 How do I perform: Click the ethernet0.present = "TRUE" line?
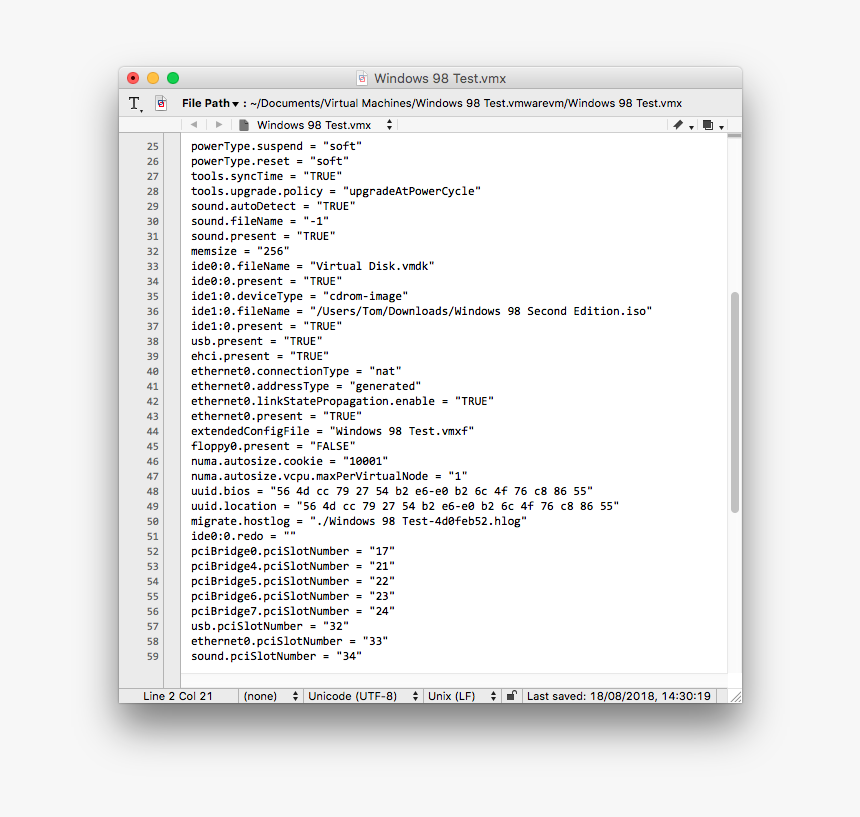click(x=276, y=416)
